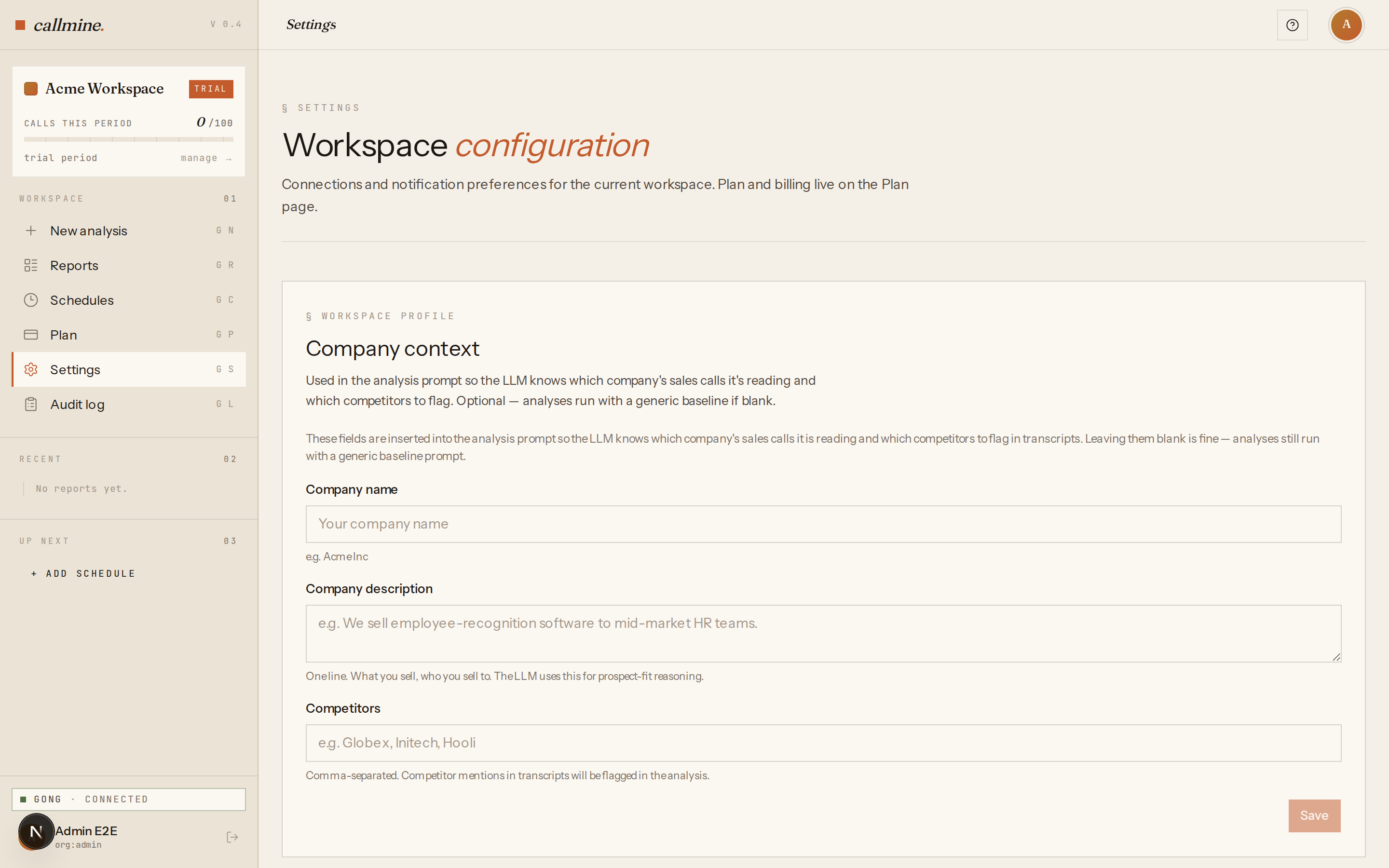Click the UP NEXT section header
This screenshot has height=868, width=1389.
44,541
